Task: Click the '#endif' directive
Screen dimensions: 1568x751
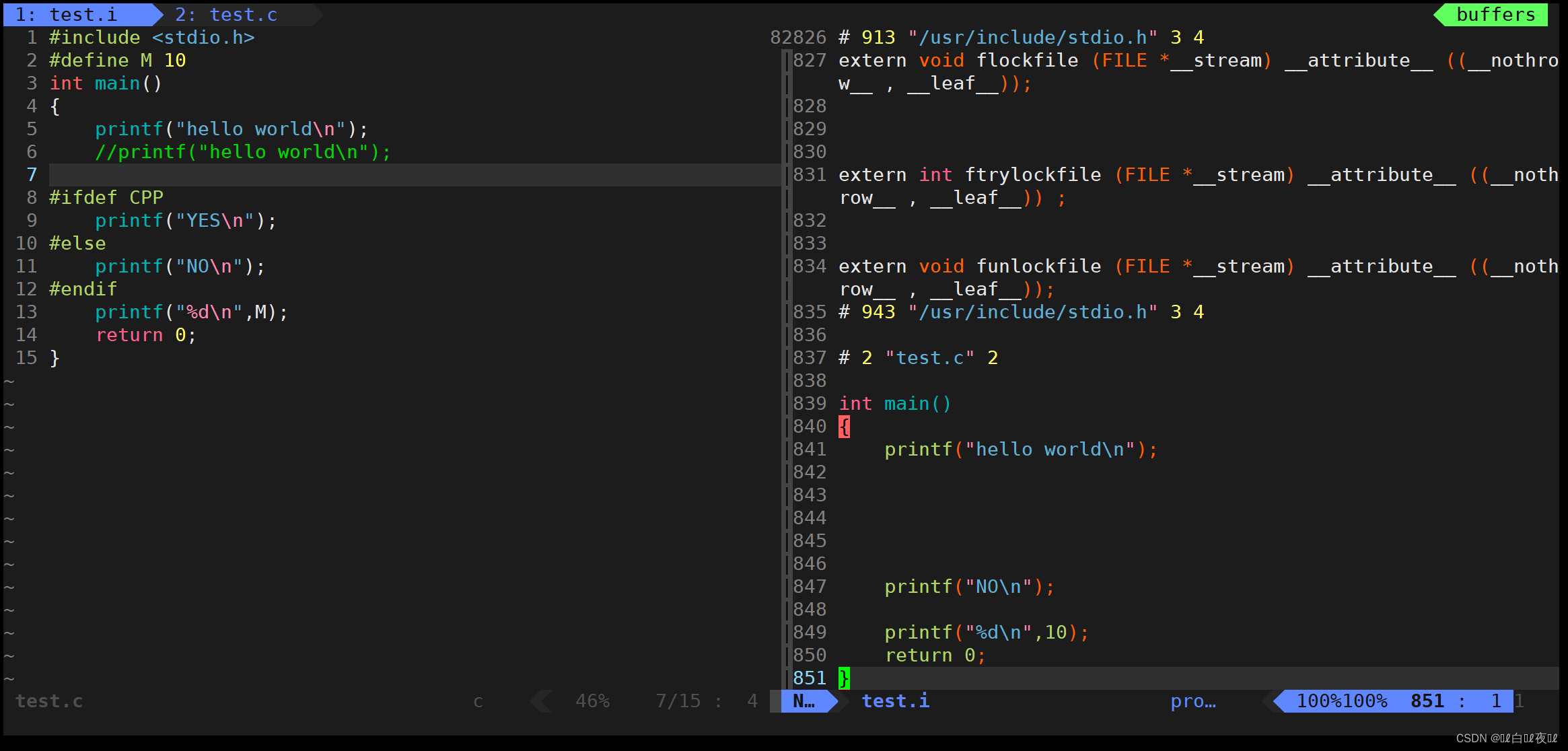Action: coord(83,289)
